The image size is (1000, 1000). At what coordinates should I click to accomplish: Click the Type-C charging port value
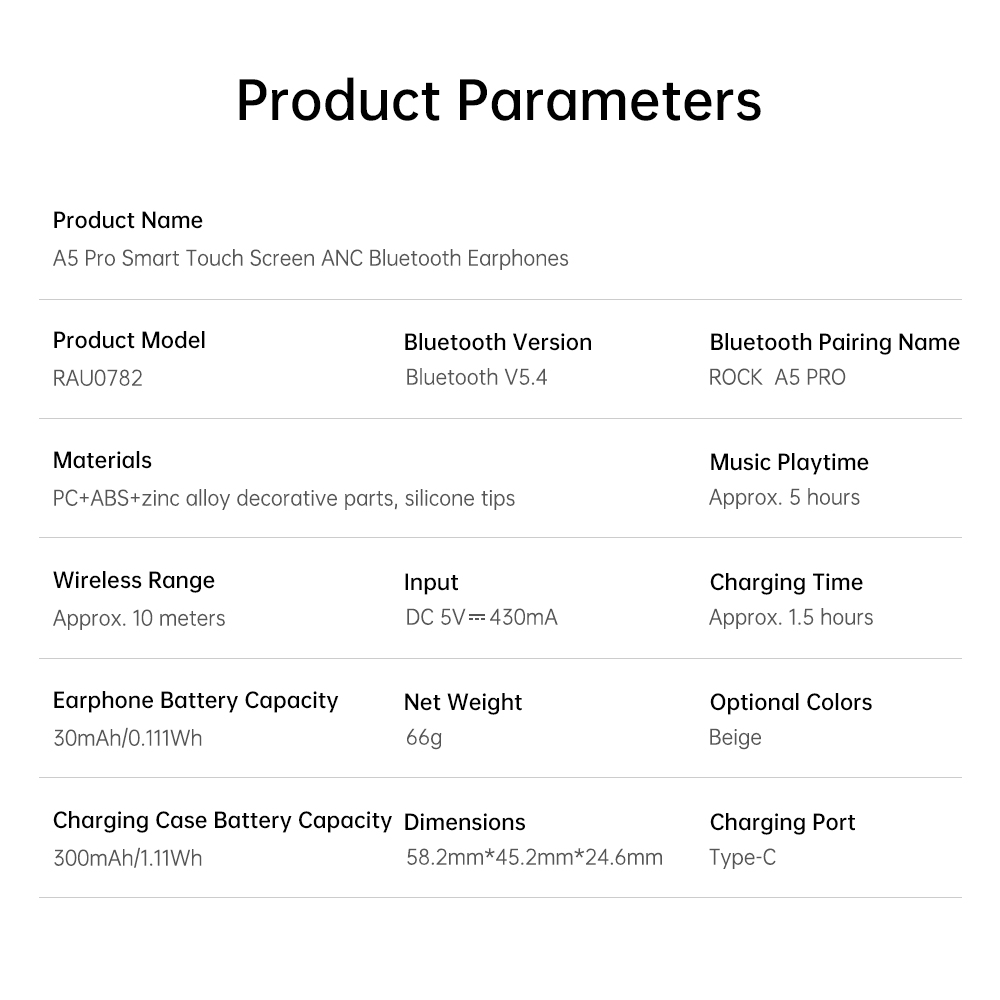742,857
